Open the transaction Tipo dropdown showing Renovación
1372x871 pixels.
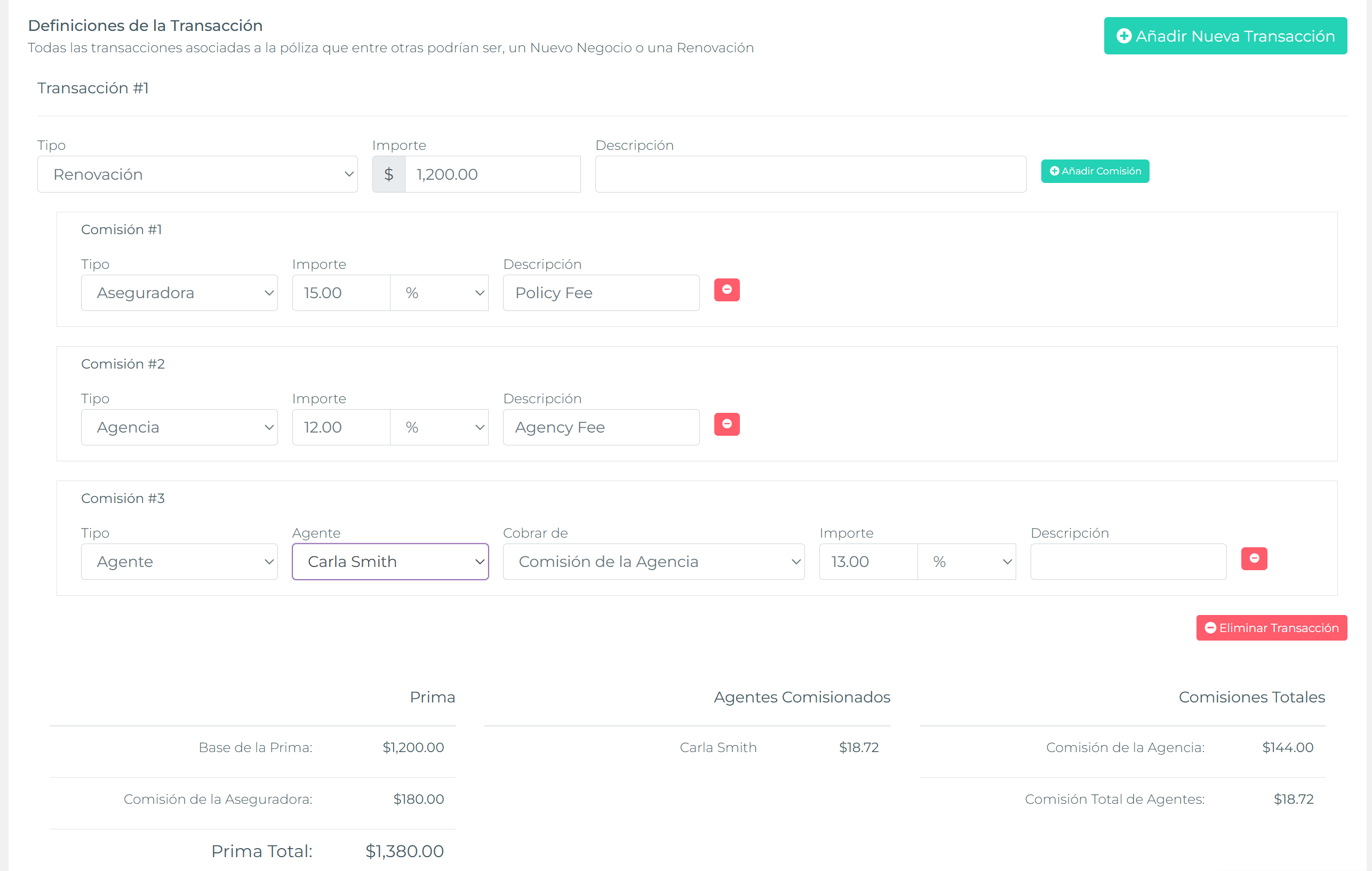click(197, 174)
